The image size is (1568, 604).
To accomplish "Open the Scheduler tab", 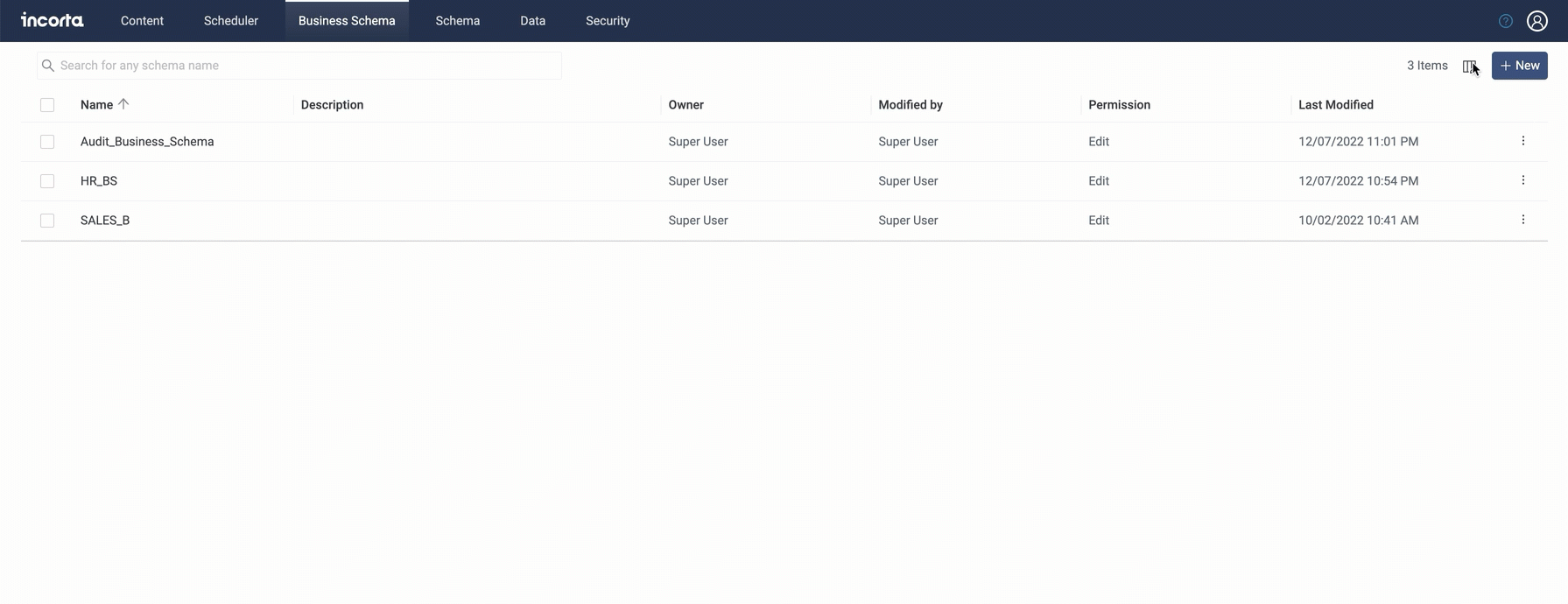I will coord(231,21).
